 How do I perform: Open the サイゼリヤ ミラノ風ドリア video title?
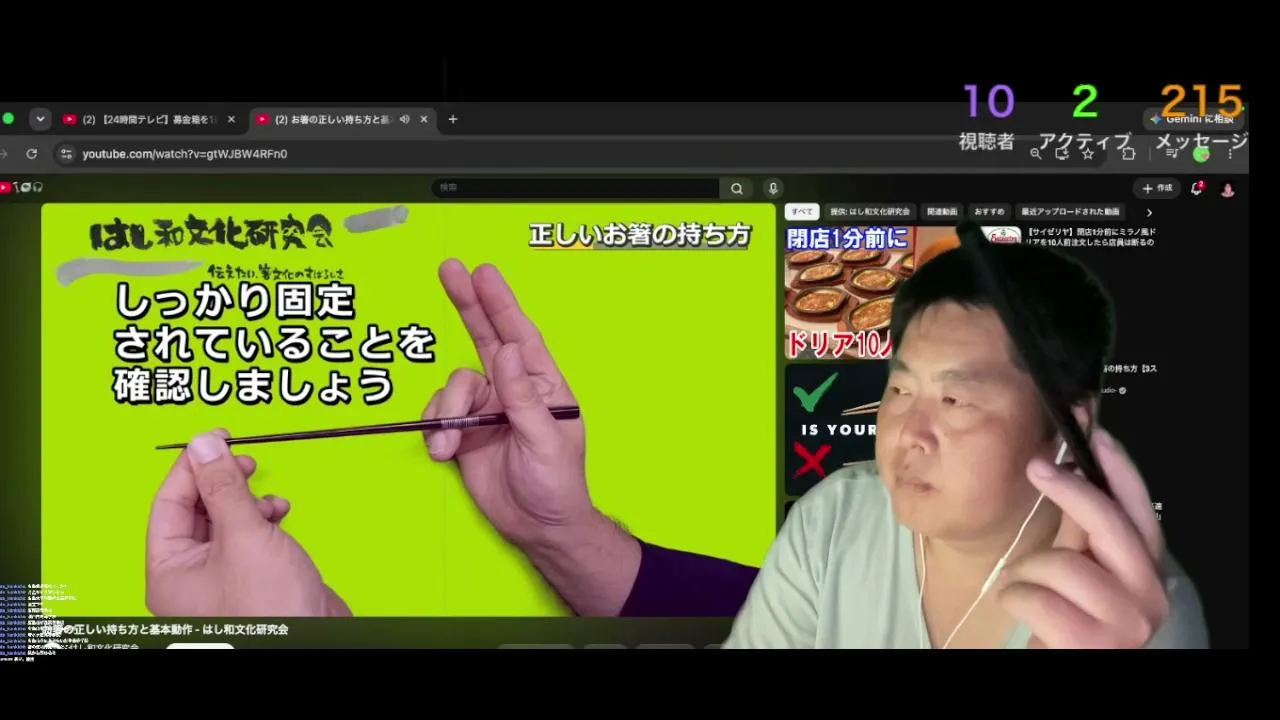pyautogui.click(x=1091, y=237)
